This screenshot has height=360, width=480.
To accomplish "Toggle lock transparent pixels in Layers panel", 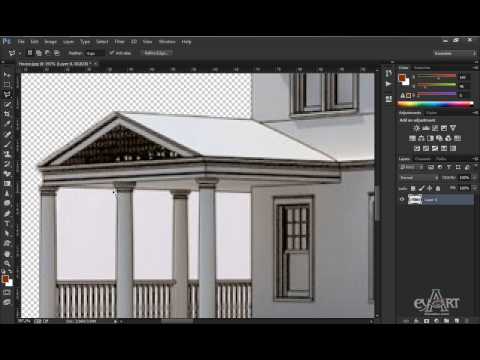I will (x=413, y=188).
